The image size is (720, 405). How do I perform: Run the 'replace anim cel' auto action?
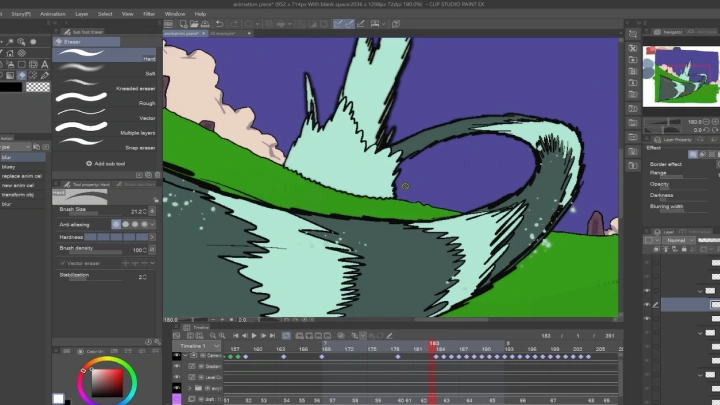(22, 176)
